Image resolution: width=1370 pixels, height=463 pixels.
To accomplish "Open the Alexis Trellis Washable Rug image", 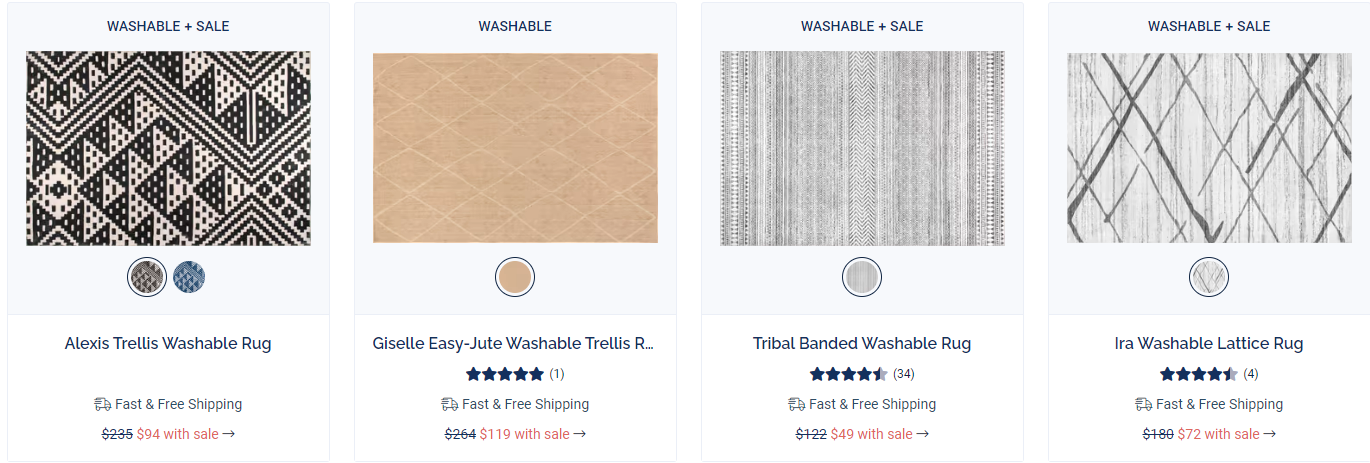I will click(168, 149).
